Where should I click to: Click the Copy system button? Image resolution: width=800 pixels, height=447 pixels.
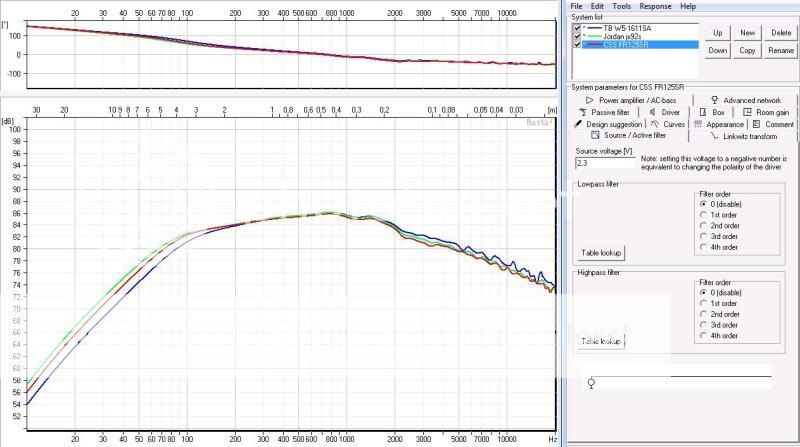click(x=747, y=50)
